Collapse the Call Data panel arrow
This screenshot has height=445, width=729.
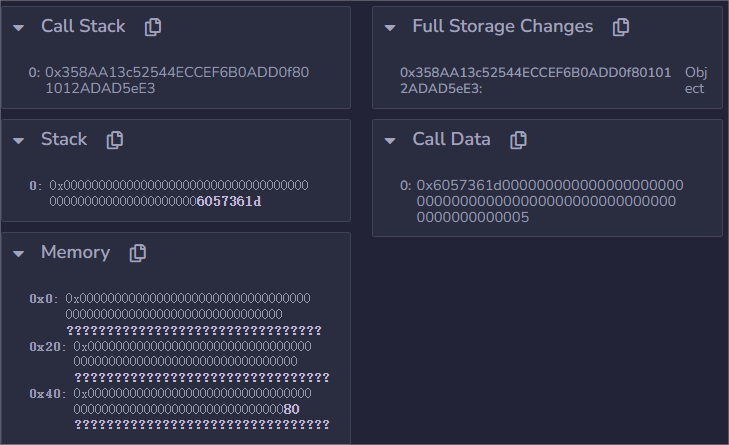(x=390, y=140)
